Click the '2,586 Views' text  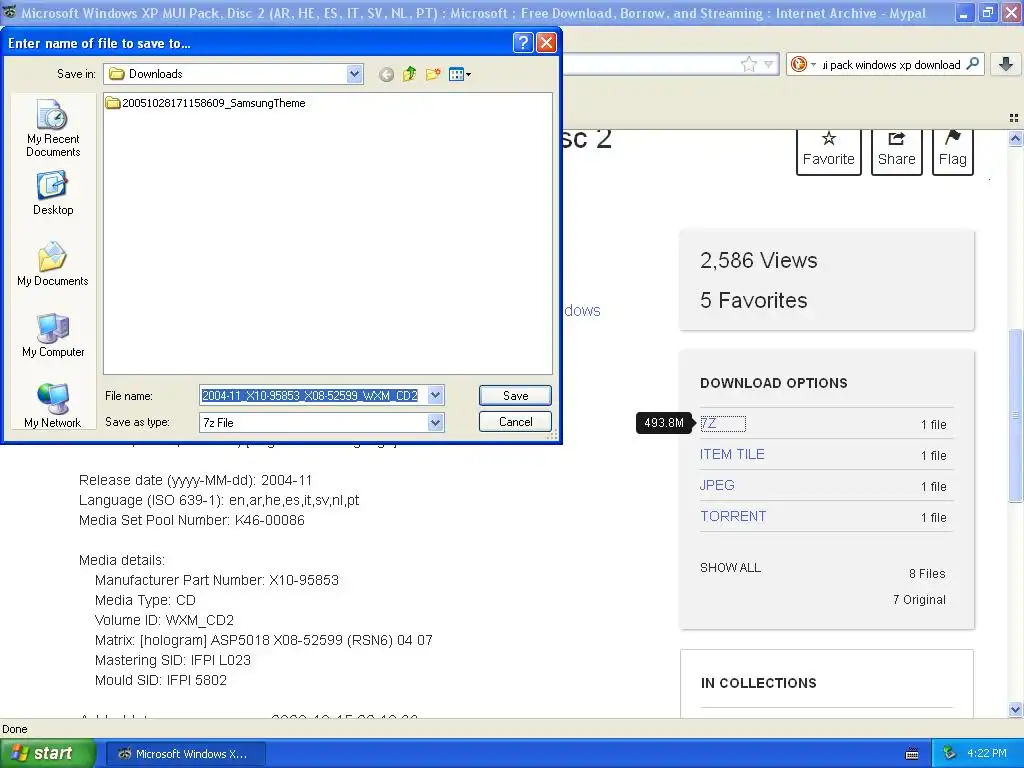tap(758, 261)
